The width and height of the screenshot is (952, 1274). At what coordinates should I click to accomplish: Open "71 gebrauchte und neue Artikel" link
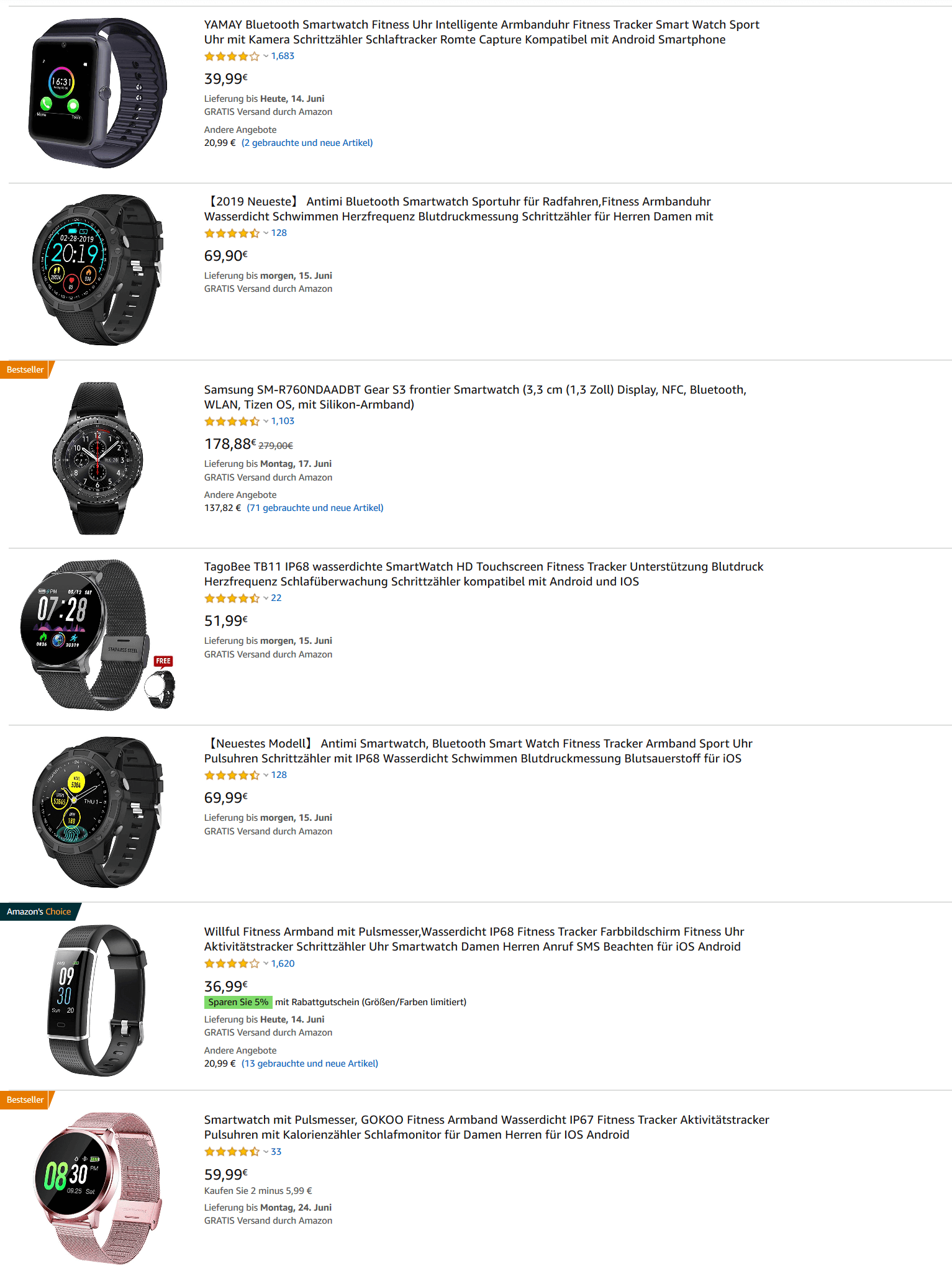315,508
